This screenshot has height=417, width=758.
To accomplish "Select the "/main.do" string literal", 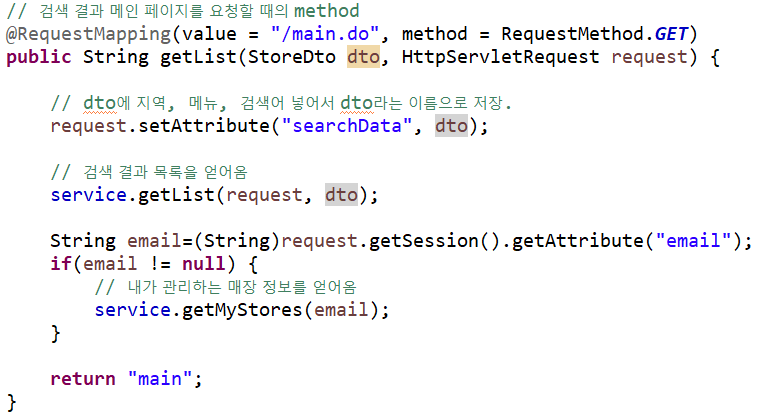I will tap(324, 34).
